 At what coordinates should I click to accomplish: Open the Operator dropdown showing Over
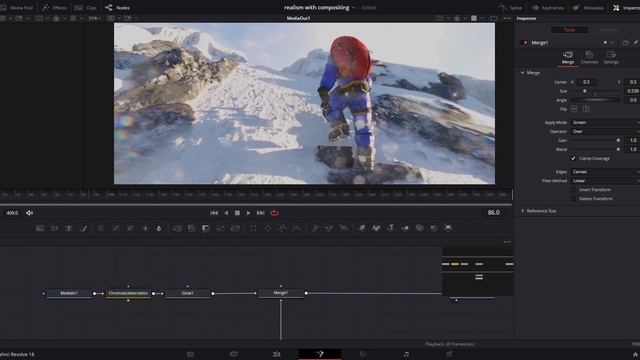[x=605, y=131]
